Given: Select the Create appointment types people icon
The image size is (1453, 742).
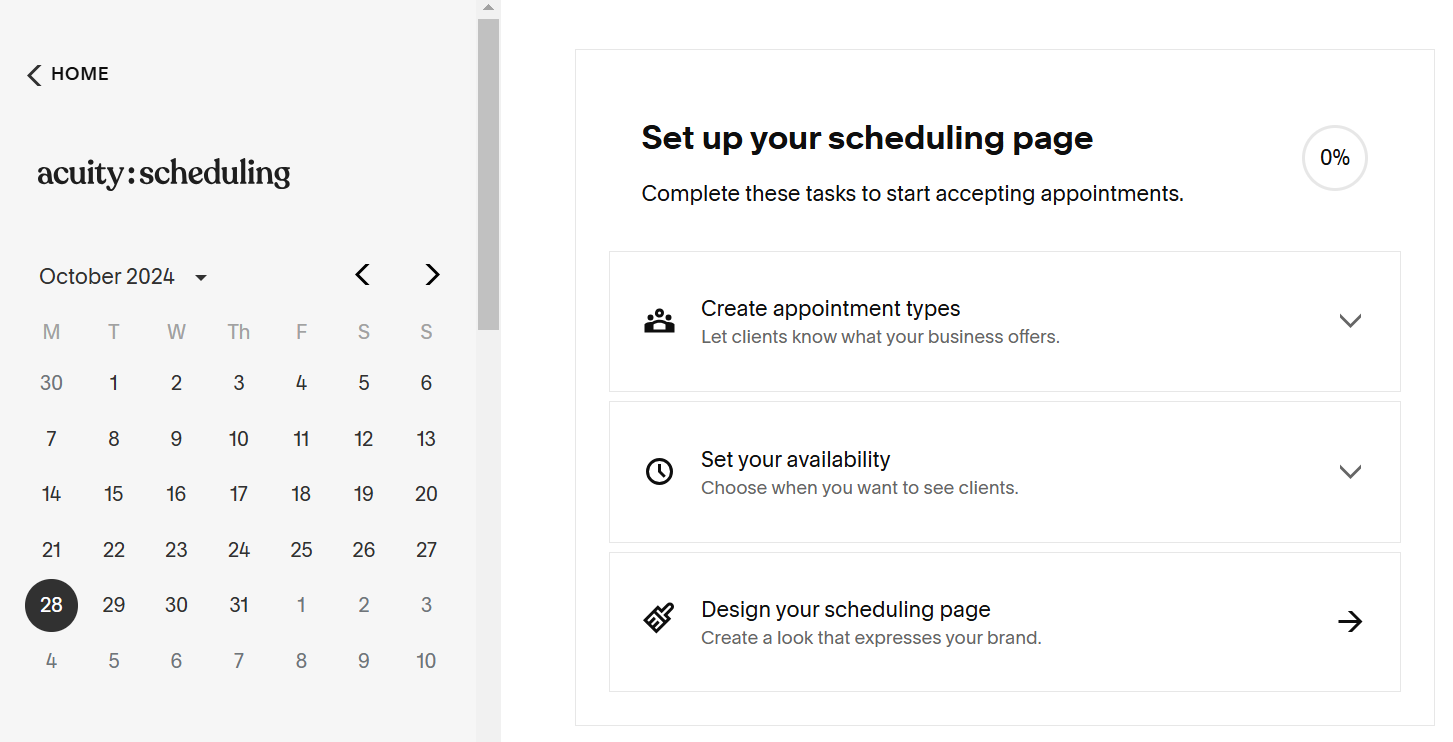Looking at the screenshot, I should 659,320.
